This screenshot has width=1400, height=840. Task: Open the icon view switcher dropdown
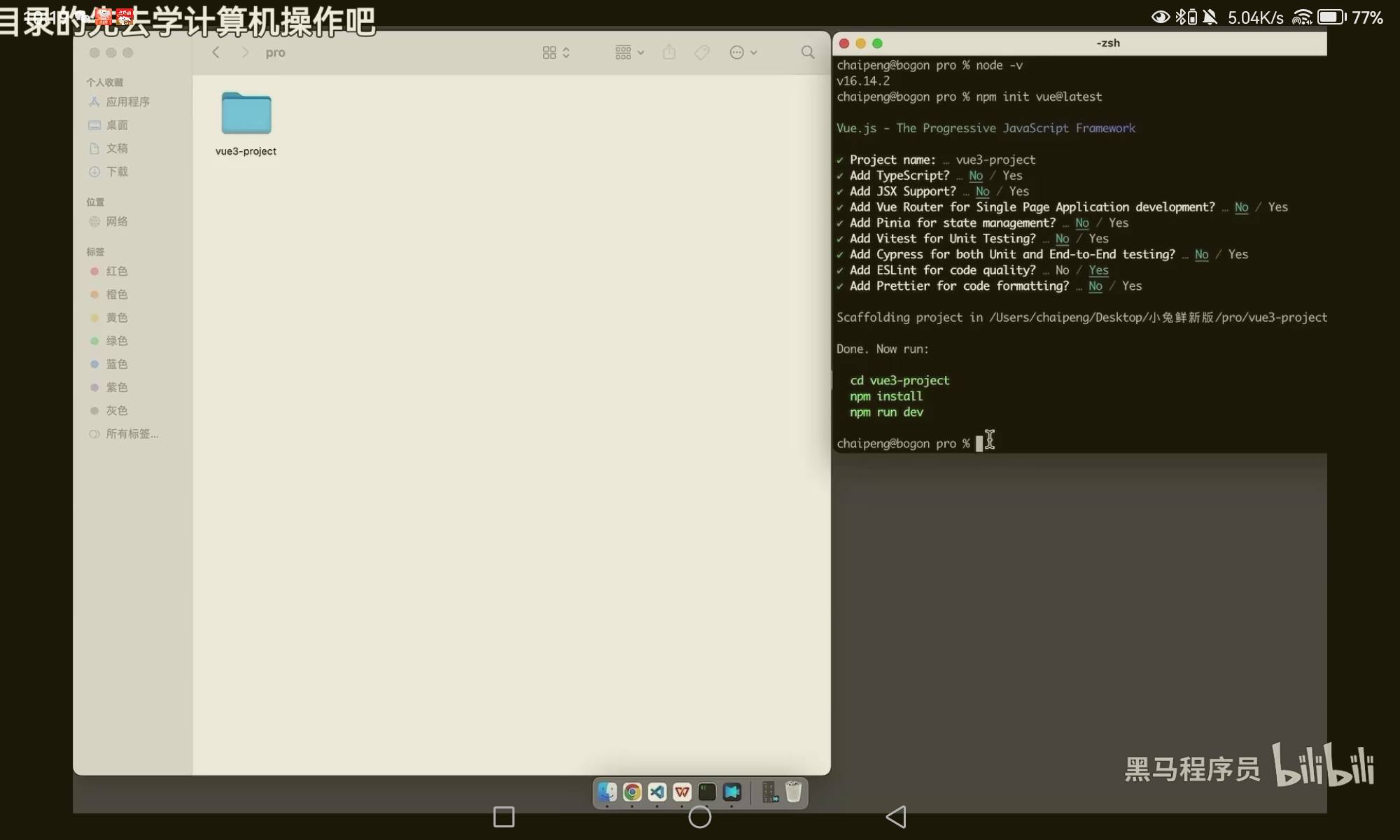click(556, 52)
